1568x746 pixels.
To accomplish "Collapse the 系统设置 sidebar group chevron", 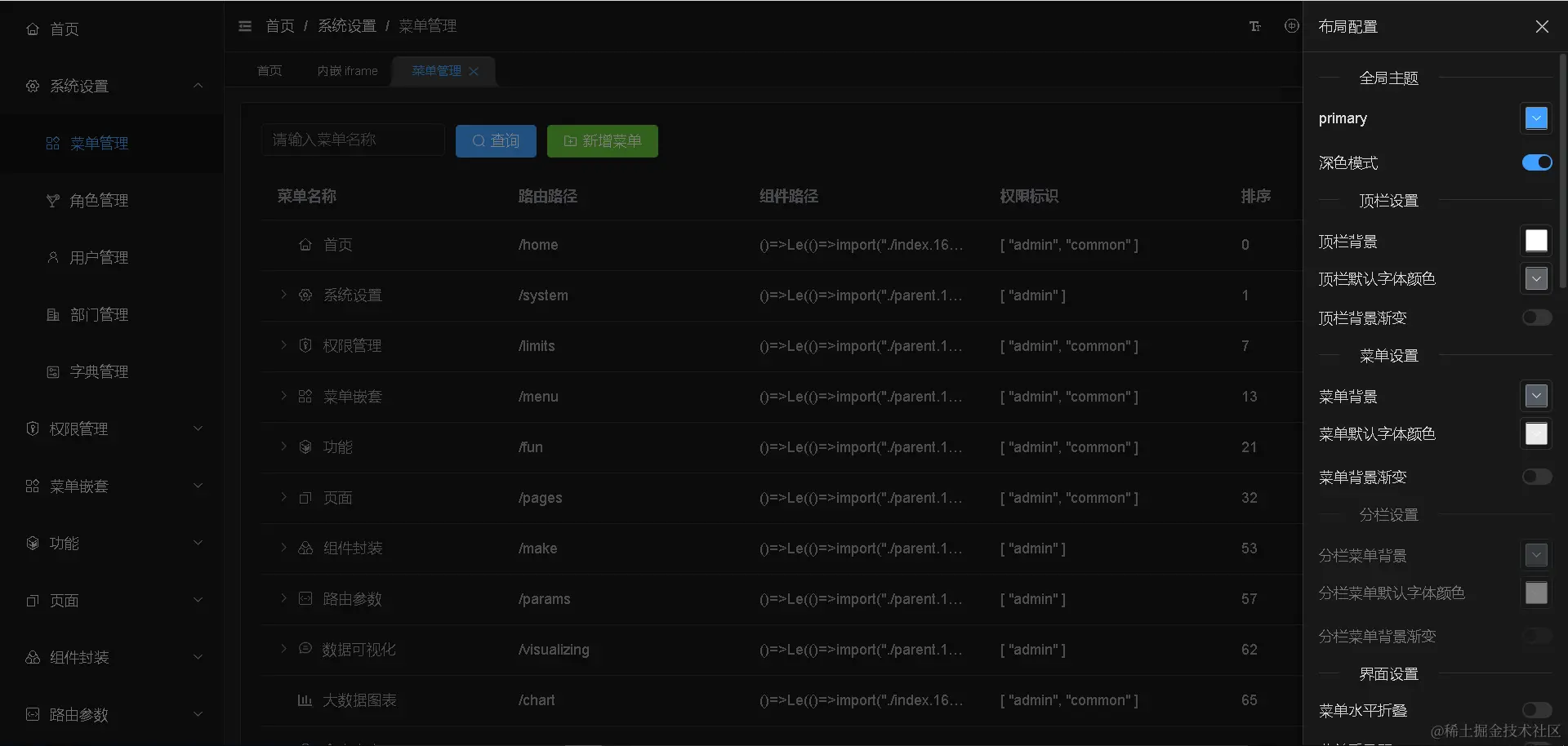I will pyautogui.click(x=198, y=86).
